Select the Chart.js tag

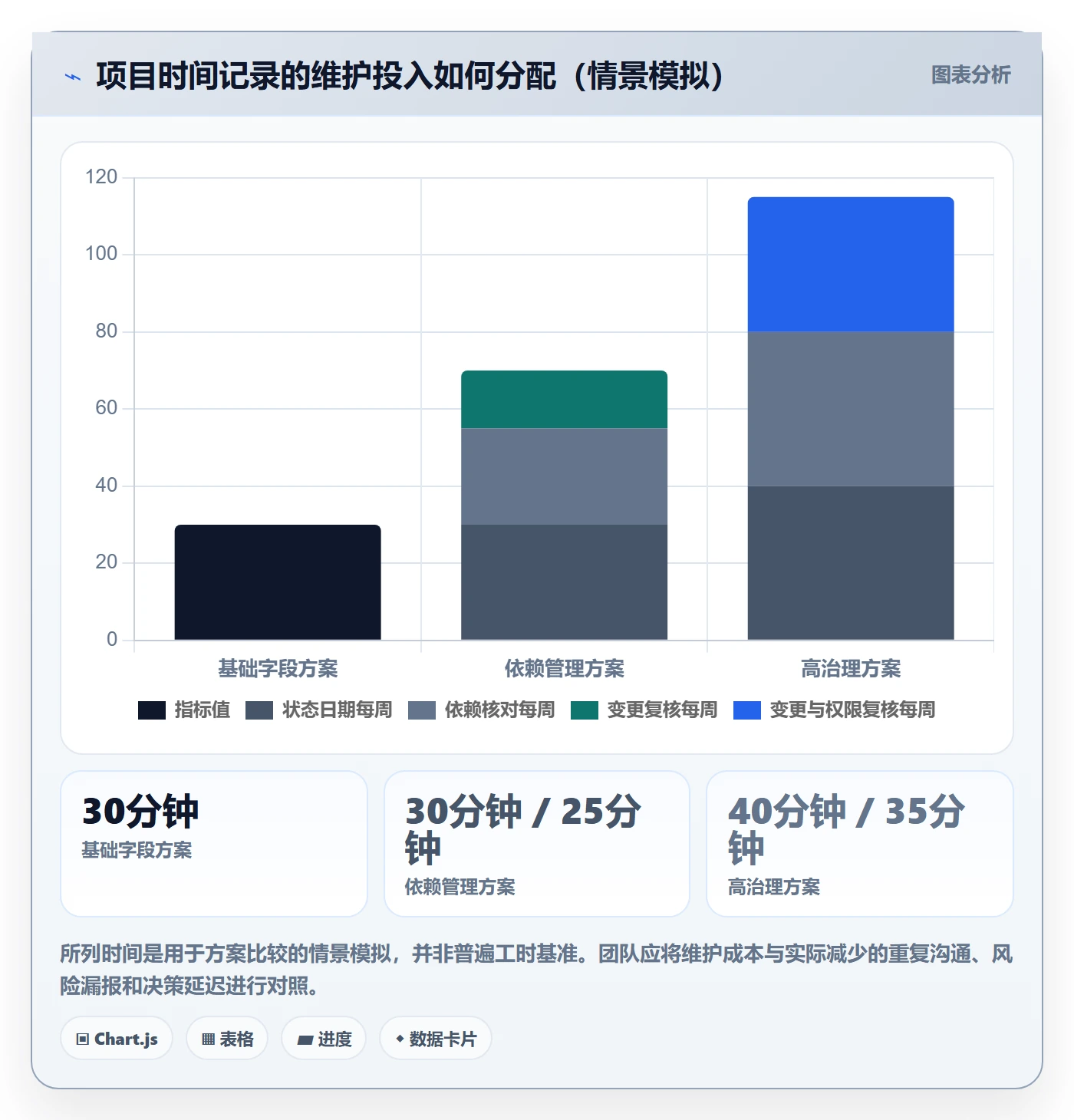coord(117,1039)
